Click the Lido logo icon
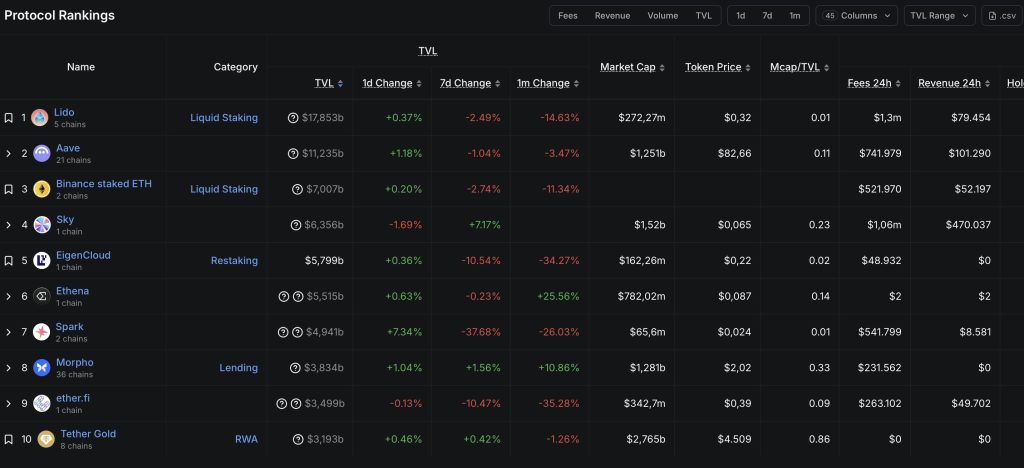Viewport: 1024px width, 468px height. [x=40, y=118]
